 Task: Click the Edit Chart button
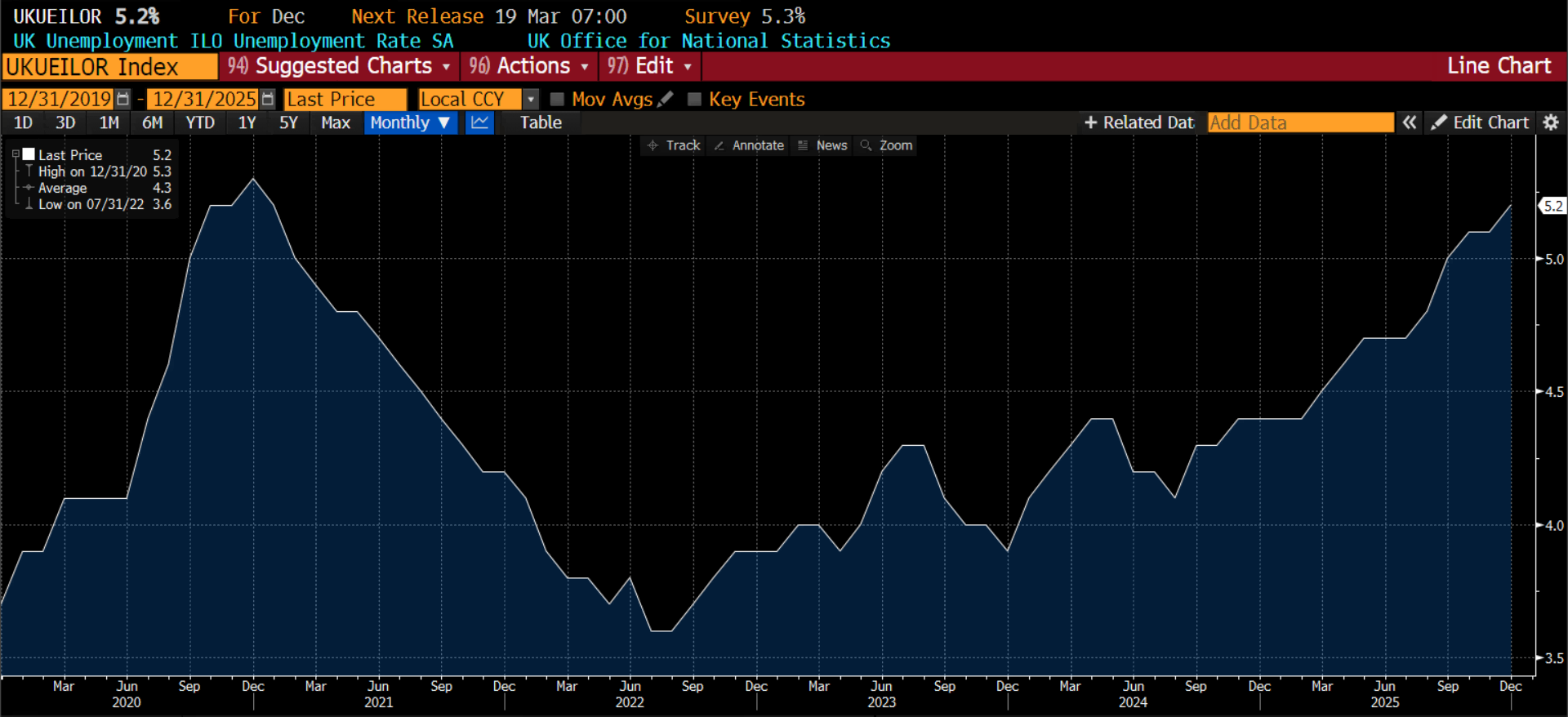[x=1480, y=122]
